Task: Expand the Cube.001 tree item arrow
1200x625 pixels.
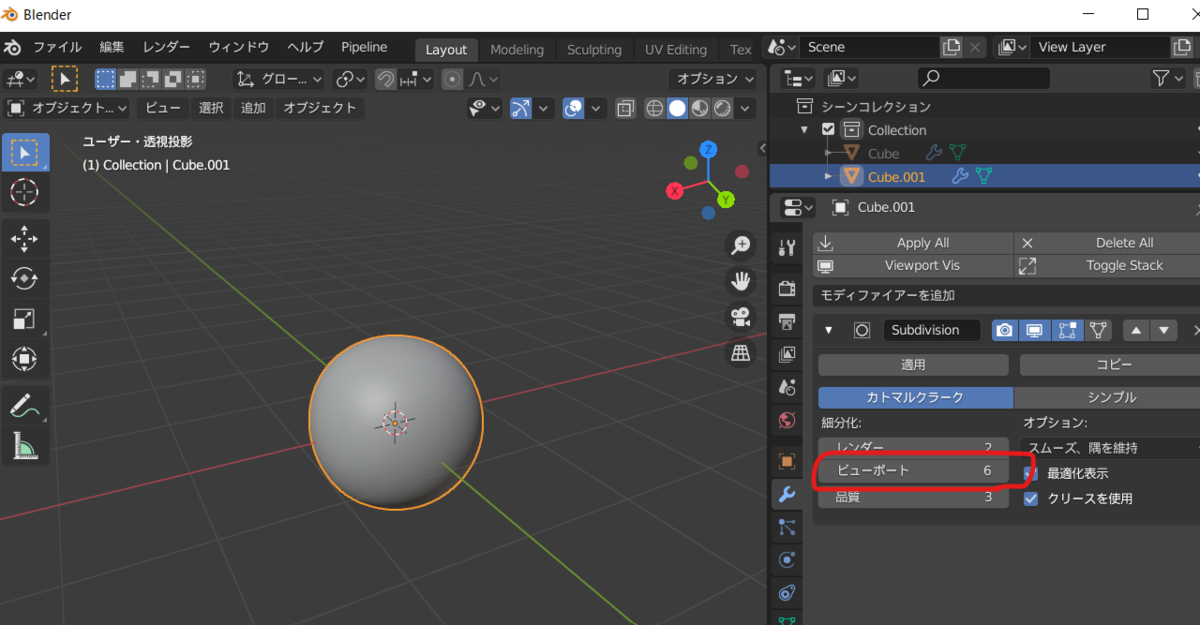Action: coord(828,177)
